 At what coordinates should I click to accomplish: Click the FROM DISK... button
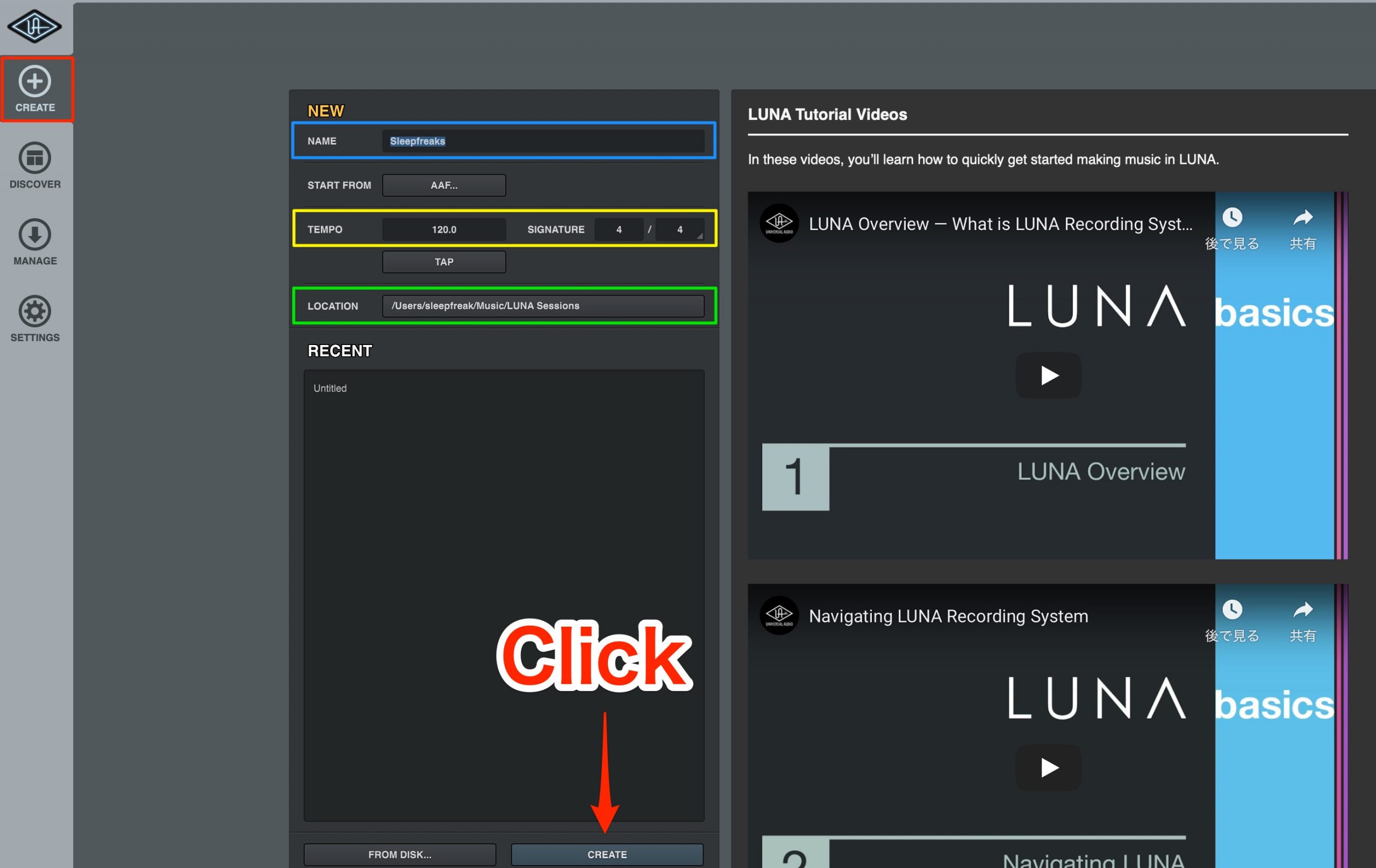point(399,854)
